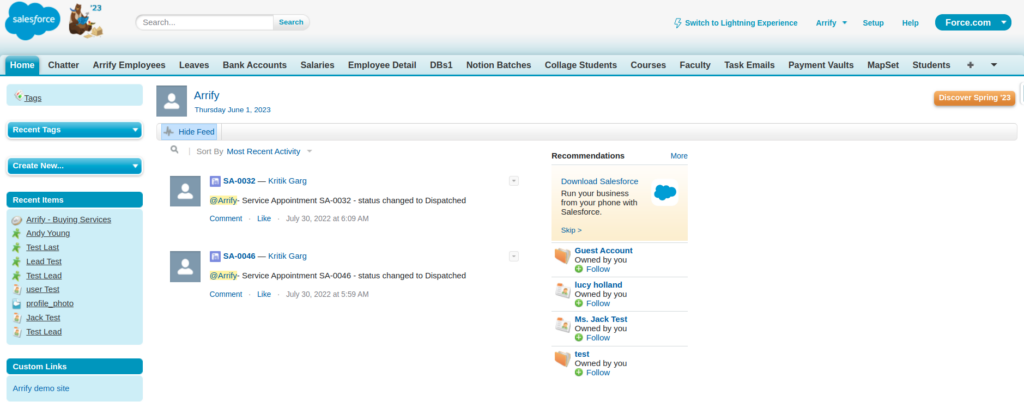This screenshot has width=1024, height=402.
Task: Click the Search button
Action: coord(291,22)
